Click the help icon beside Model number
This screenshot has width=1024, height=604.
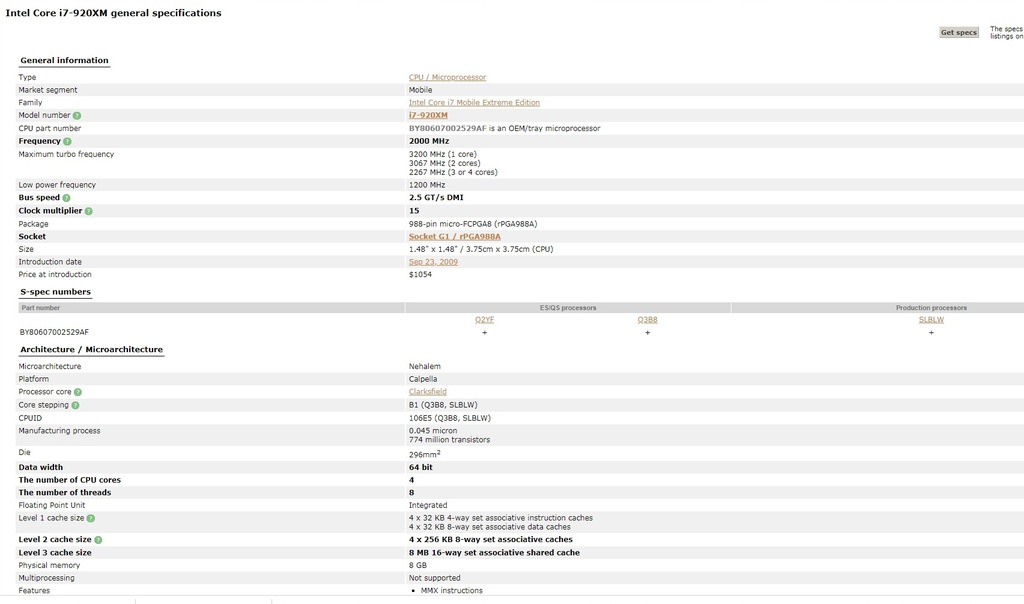click(77, 116)
